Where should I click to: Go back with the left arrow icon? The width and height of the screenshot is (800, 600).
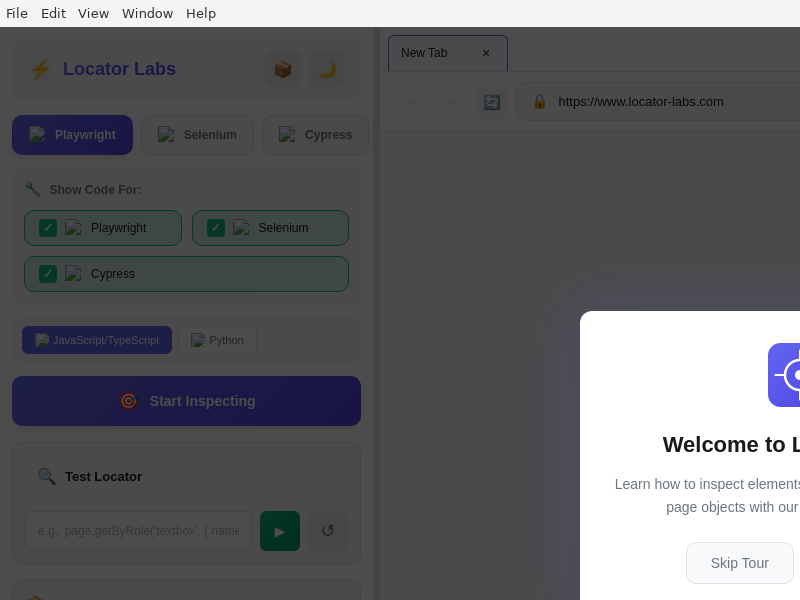[412, 102]
